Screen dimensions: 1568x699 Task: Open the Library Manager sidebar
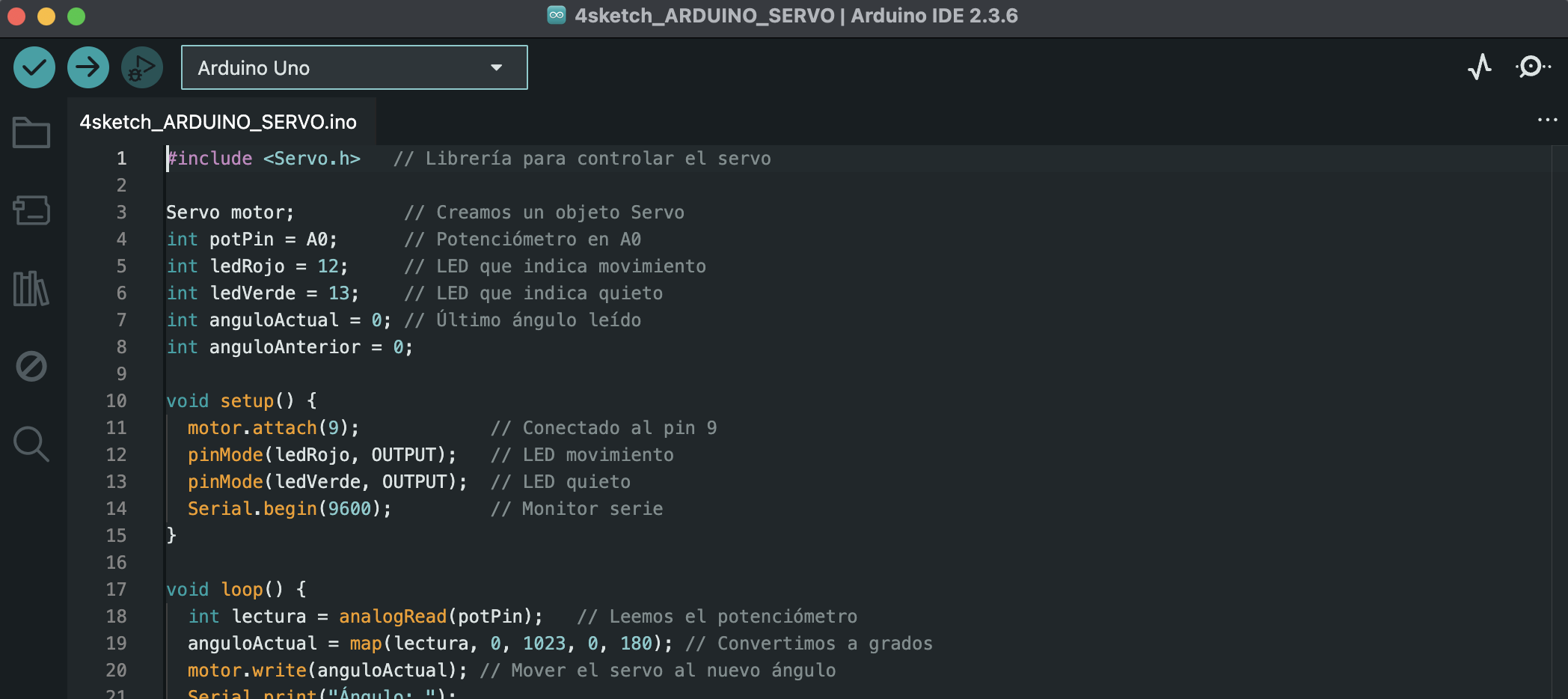[31, 288]
